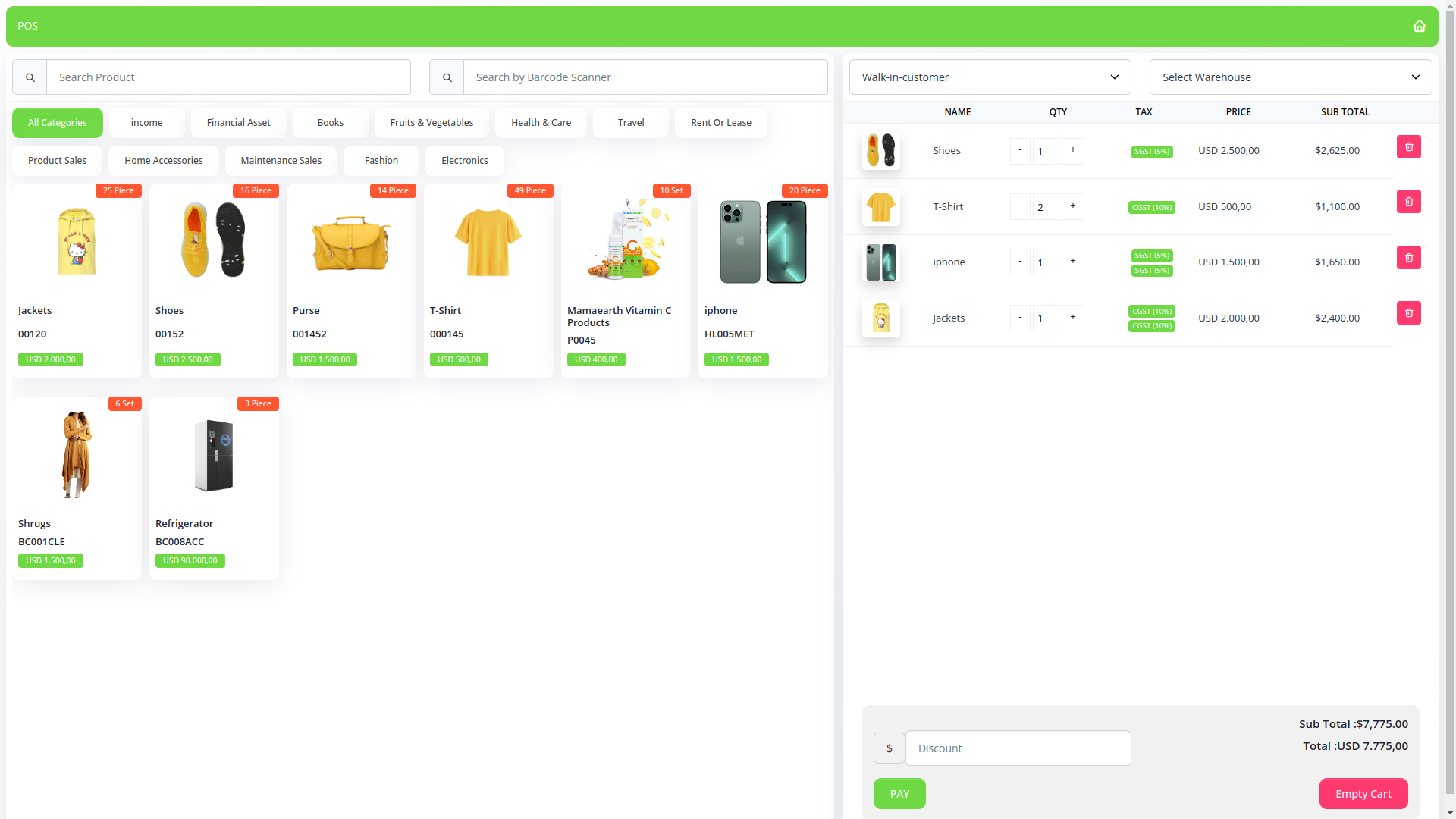Click the product search magnifier icon
Image resolution: width=1456 pixels, height=819 pixels.
pos(30,77)
